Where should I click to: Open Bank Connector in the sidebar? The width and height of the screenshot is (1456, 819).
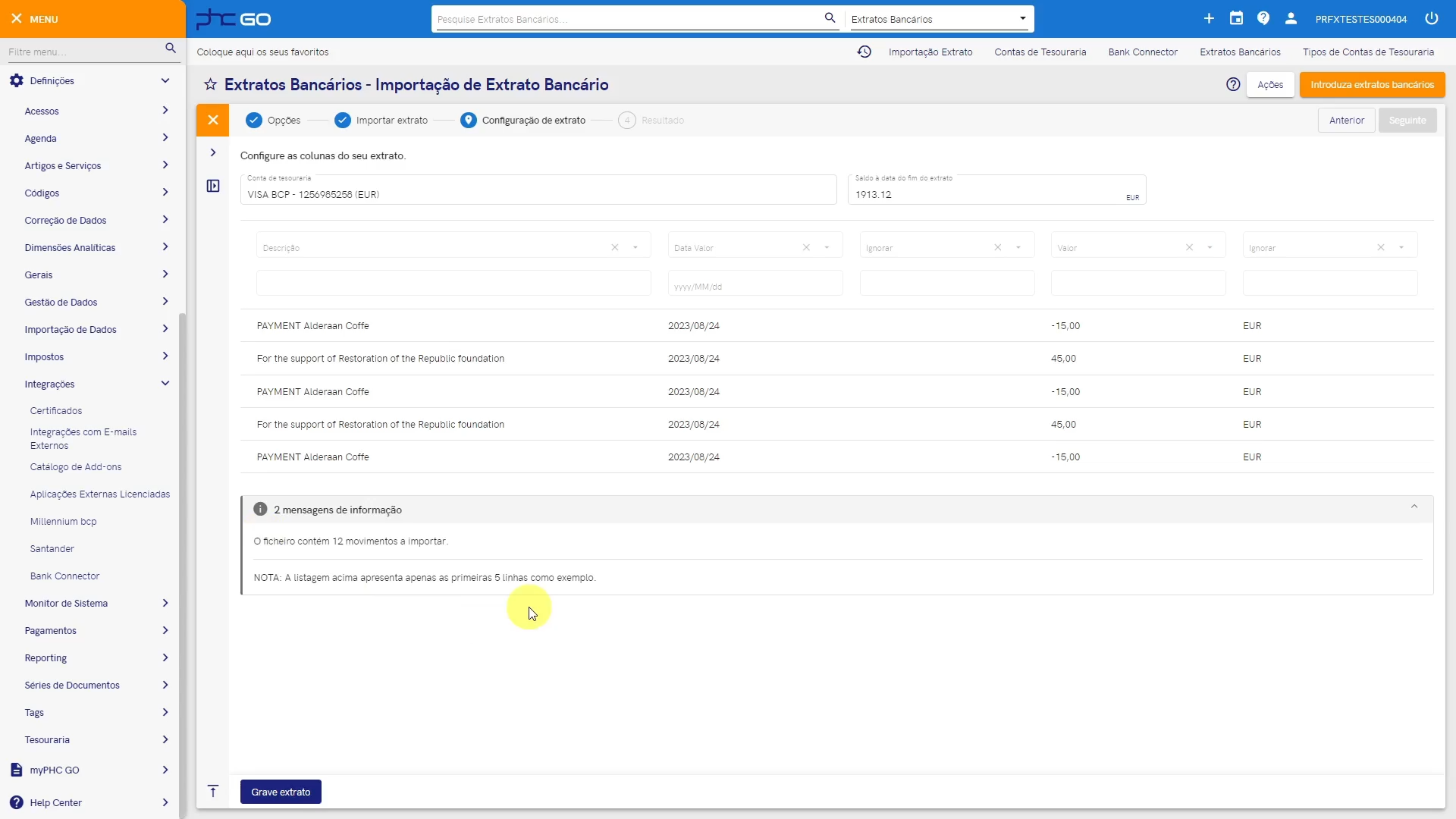coord(64,576)
